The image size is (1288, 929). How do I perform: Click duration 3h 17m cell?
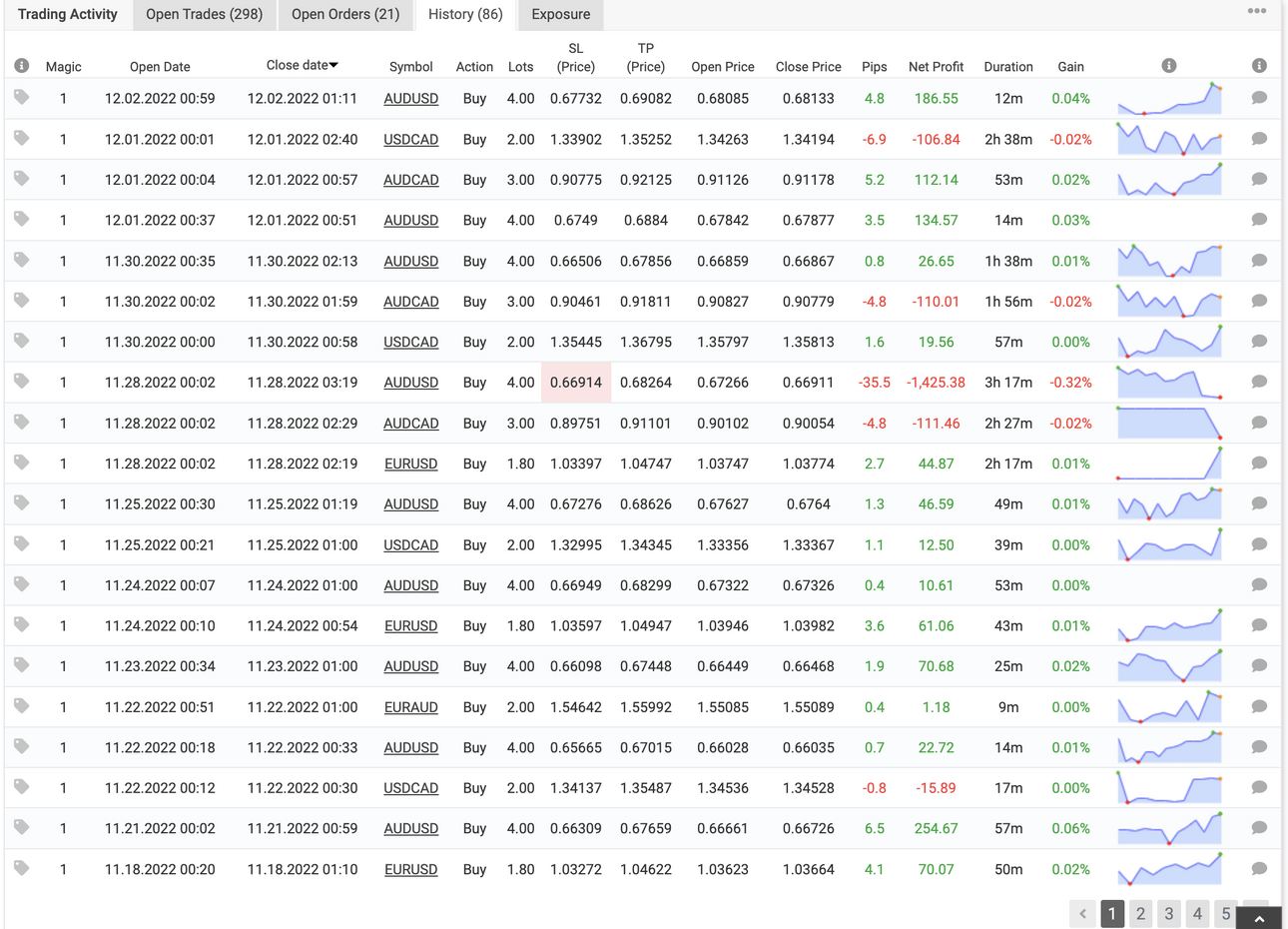tap(1008, 383)
